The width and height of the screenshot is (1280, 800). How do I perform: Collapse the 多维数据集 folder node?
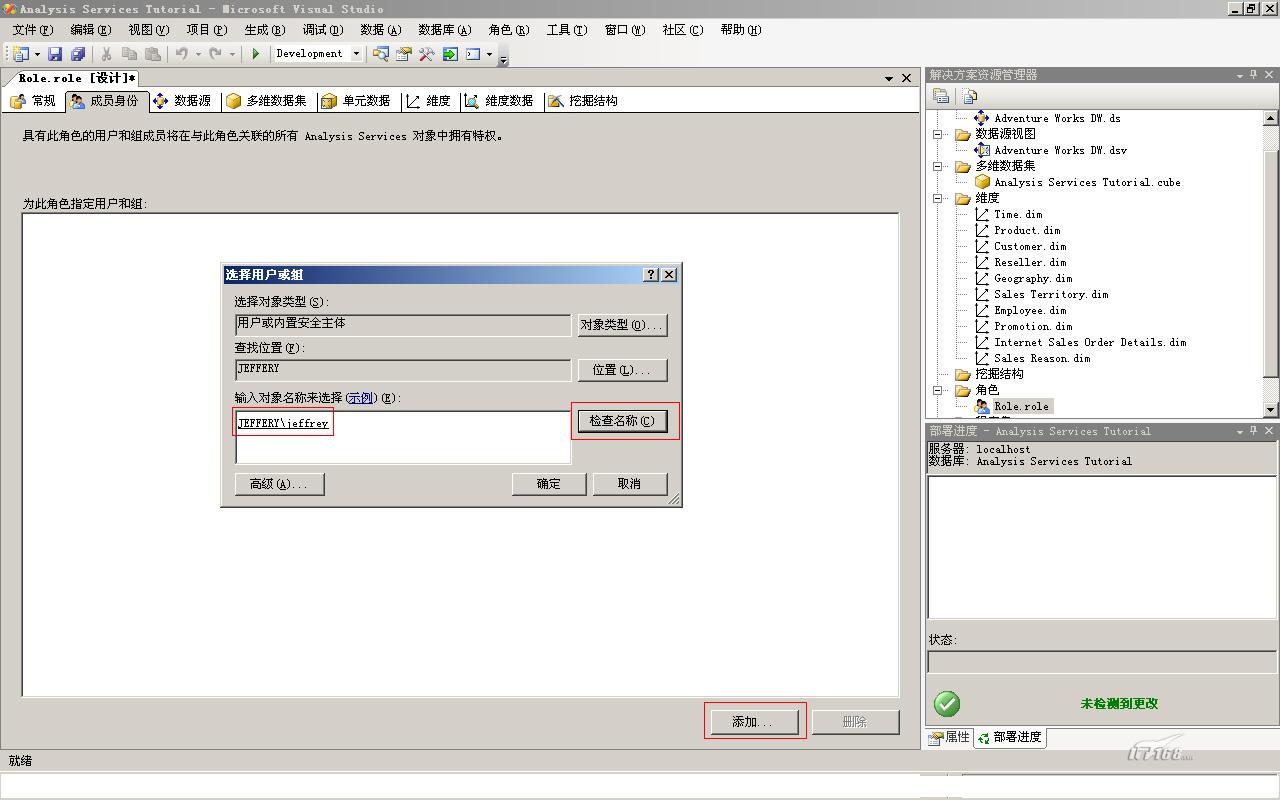(938, 166)
